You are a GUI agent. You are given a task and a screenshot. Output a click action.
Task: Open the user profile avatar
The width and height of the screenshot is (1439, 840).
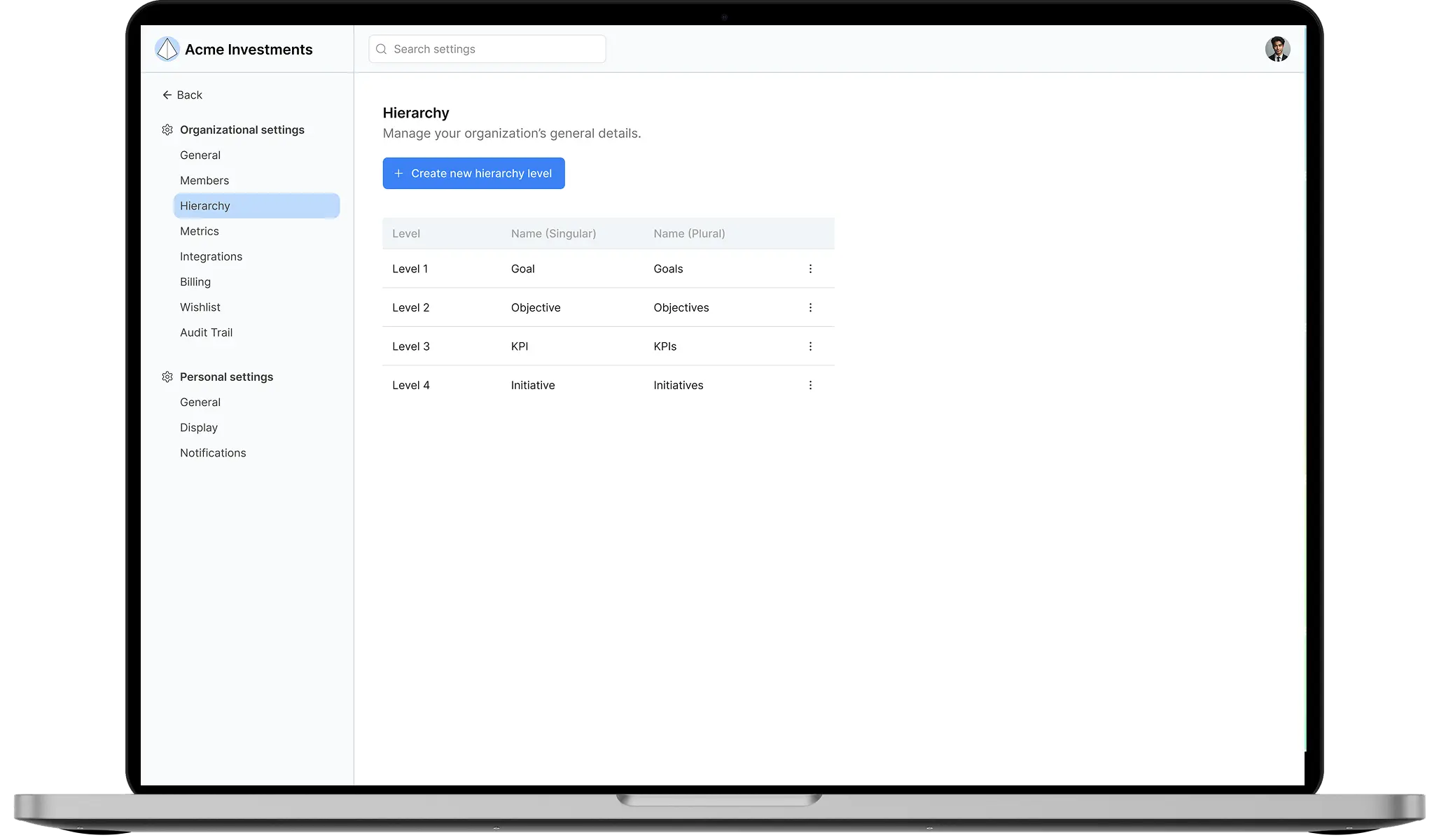click(x=1277, y=49)
